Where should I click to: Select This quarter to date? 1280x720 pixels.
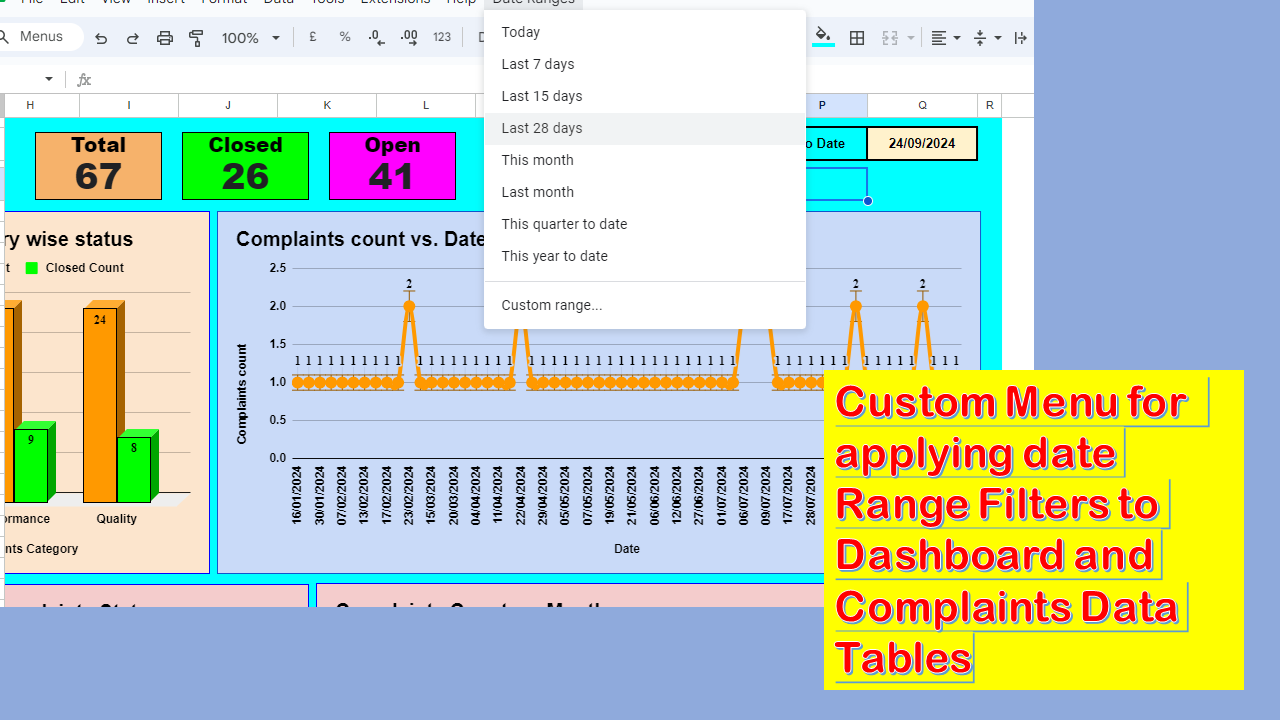(x=645, y=224)
